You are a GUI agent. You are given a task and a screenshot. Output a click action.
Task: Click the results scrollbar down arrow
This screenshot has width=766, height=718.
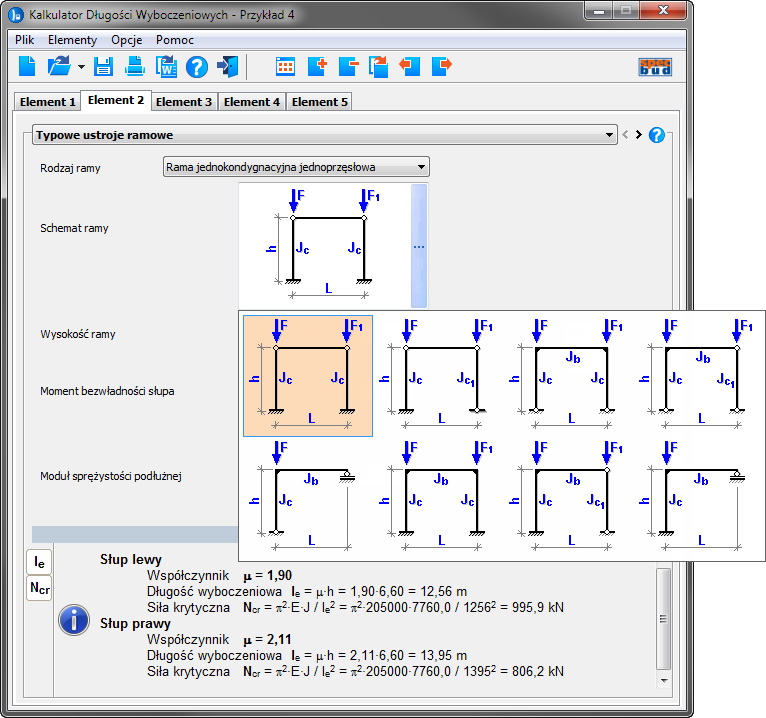click(x=663, y=680)
